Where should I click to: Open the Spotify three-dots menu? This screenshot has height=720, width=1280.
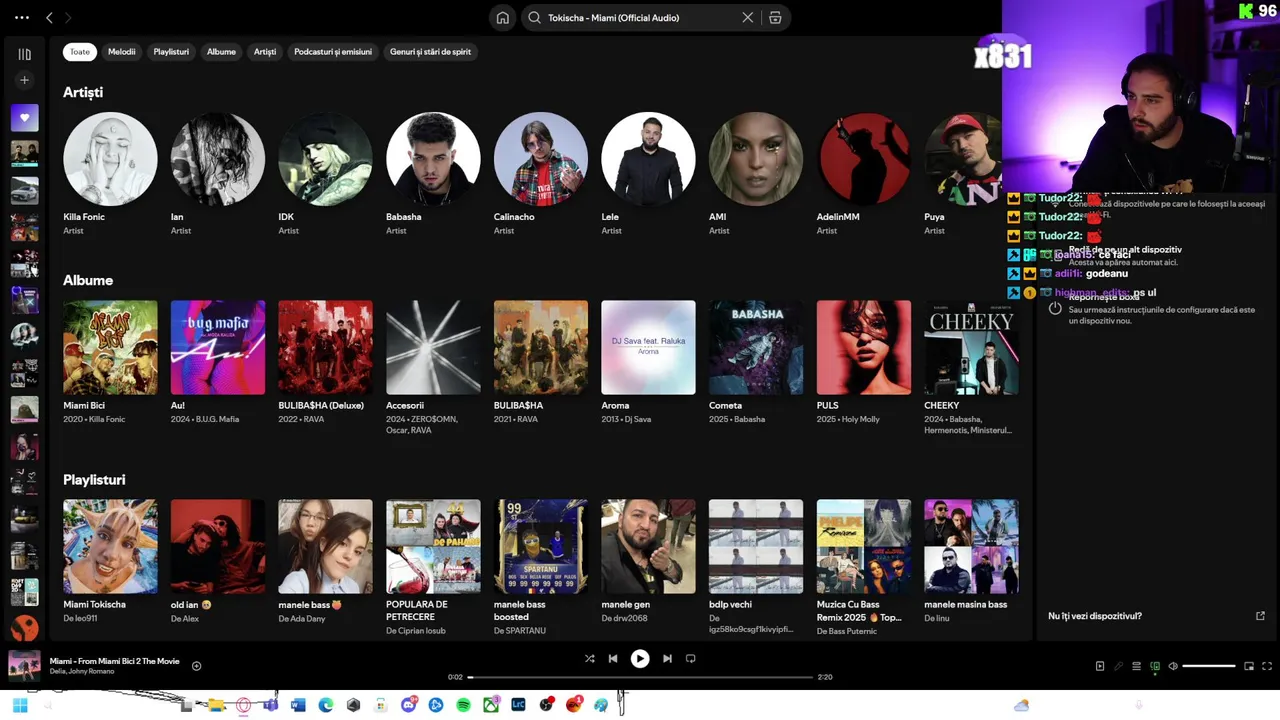coord(22,18)
